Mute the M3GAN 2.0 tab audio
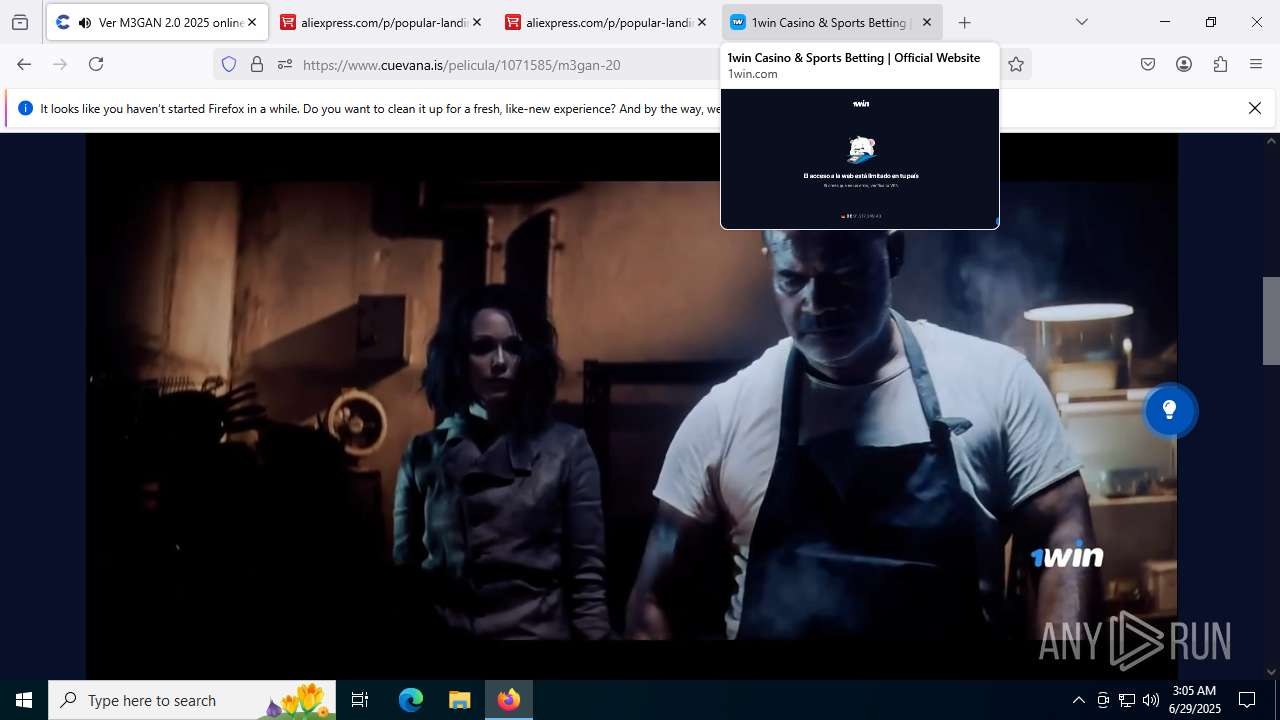 (85, 22)
